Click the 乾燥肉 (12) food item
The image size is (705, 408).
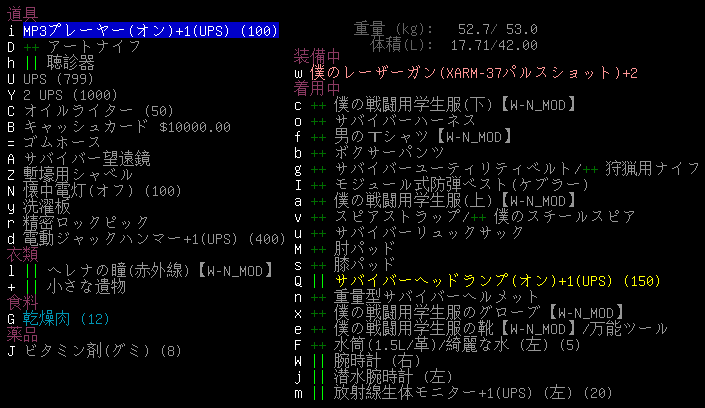[x=65, y=319]
